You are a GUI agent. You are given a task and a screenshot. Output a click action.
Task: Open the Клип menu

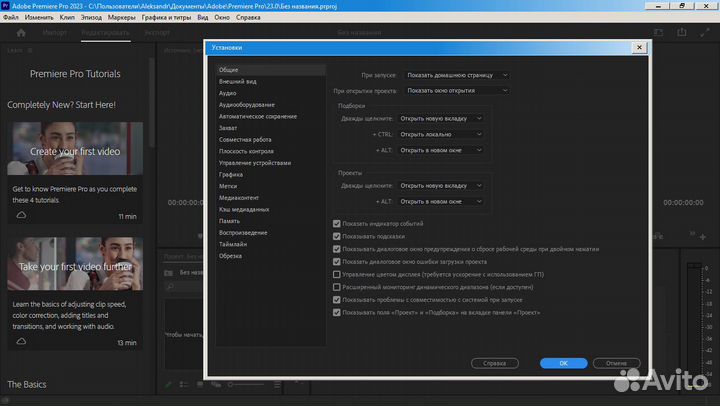click(x=67, y=17)
